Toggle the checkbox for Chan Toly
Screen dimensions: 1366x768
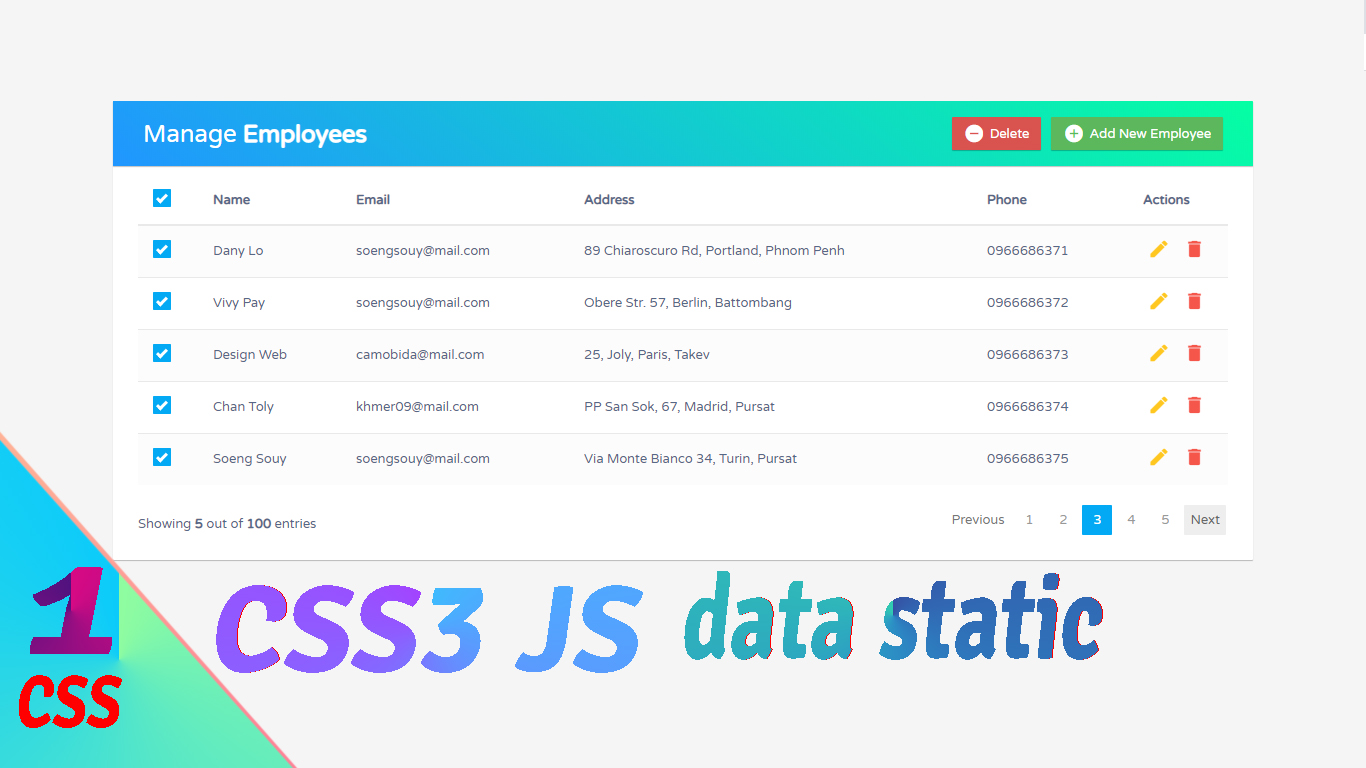click(162, 405)
